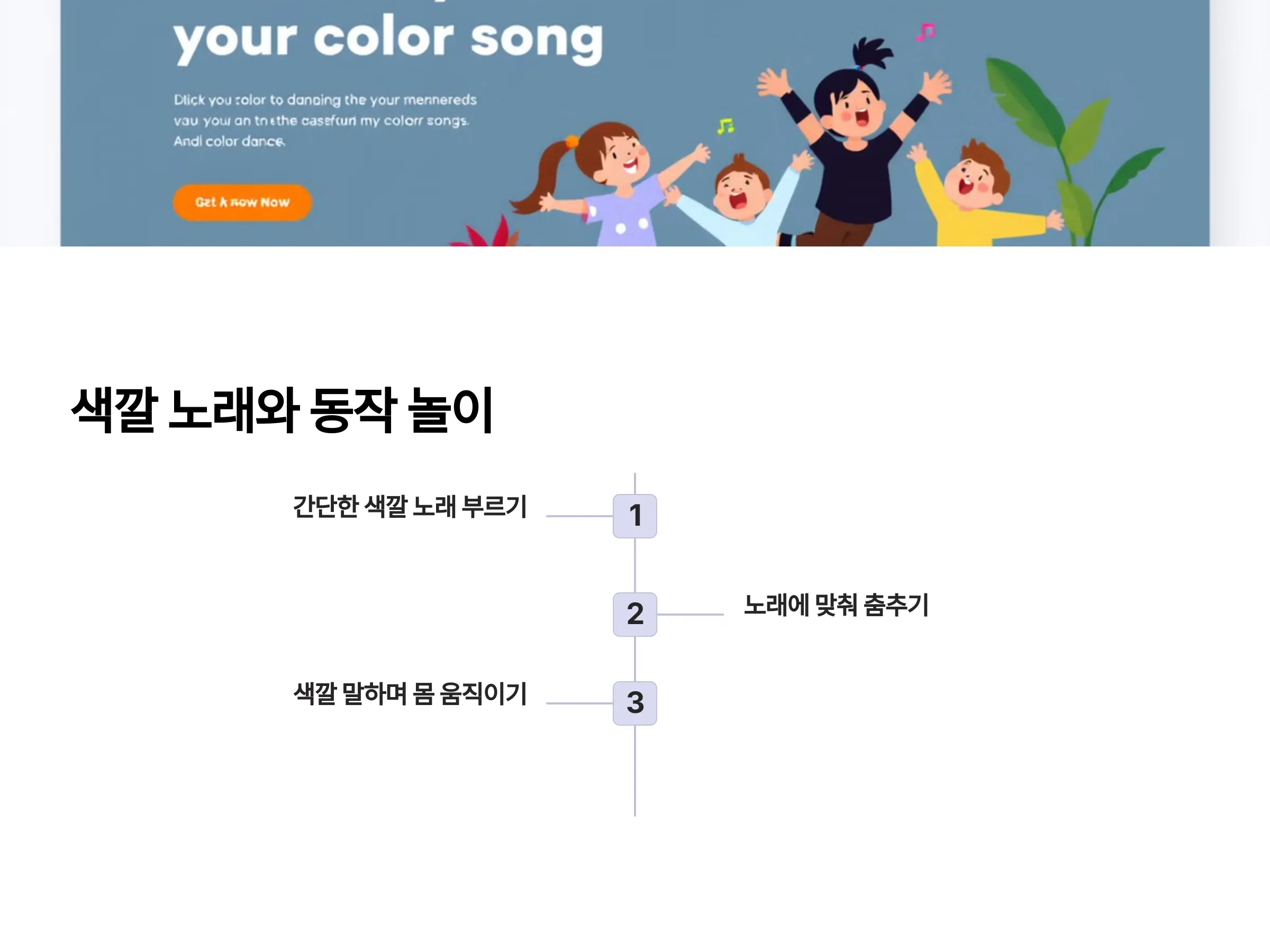The width and height of the screenshot is (1270, 952).
Task: Click the yellow-green music note icon
Action: point(725,126)
